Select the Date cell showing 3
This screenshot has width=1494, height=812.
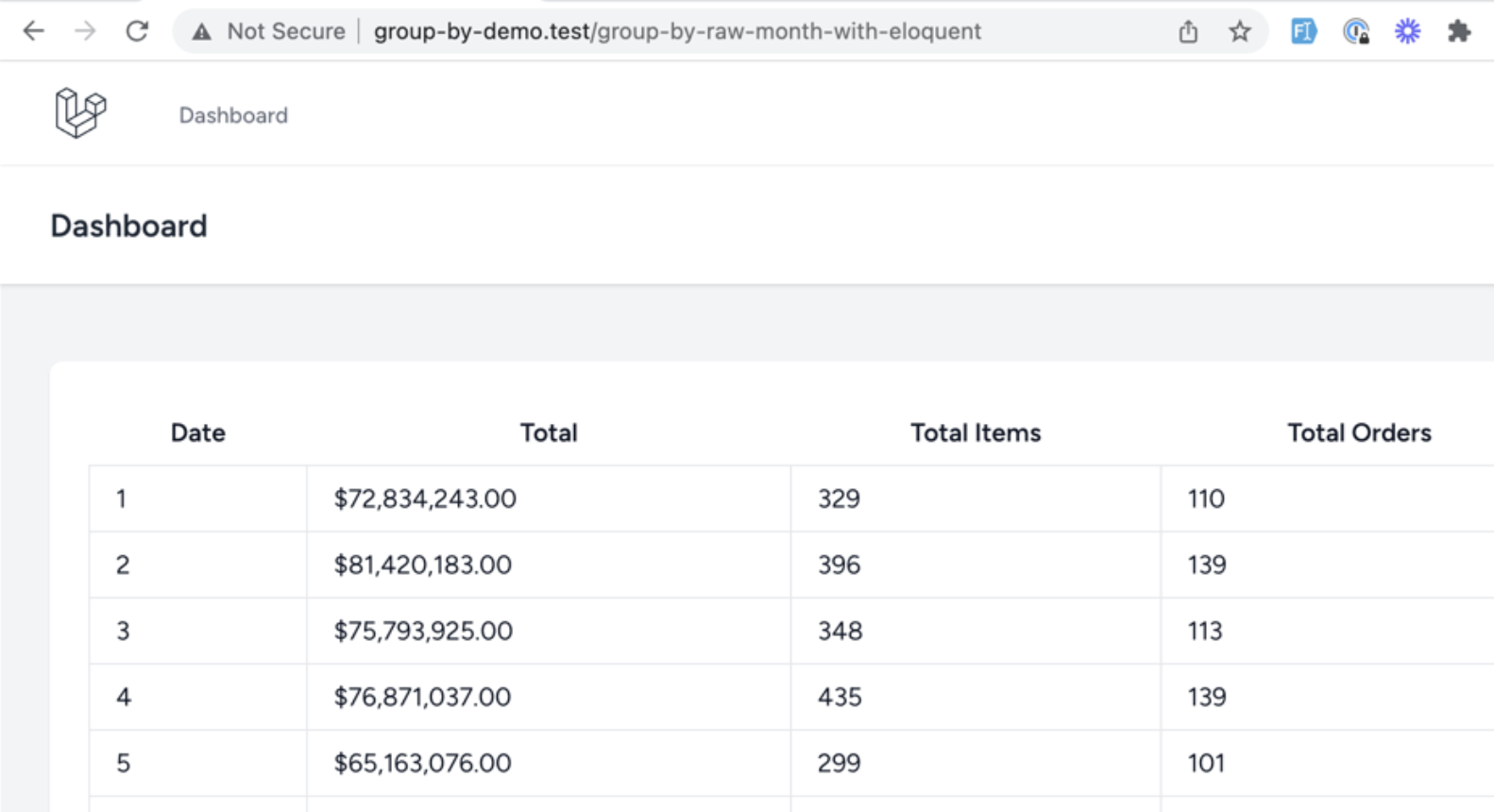click(x=198, y=631)
